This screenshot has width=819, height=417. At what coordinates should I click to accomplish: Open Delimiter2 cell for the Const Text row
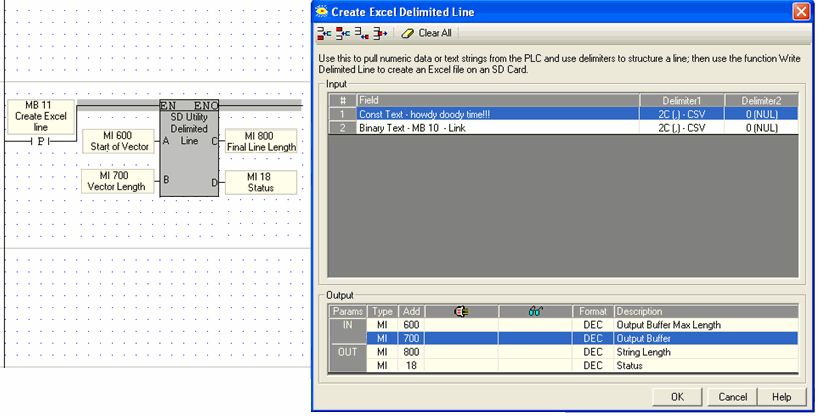click(x=761, y=114)
